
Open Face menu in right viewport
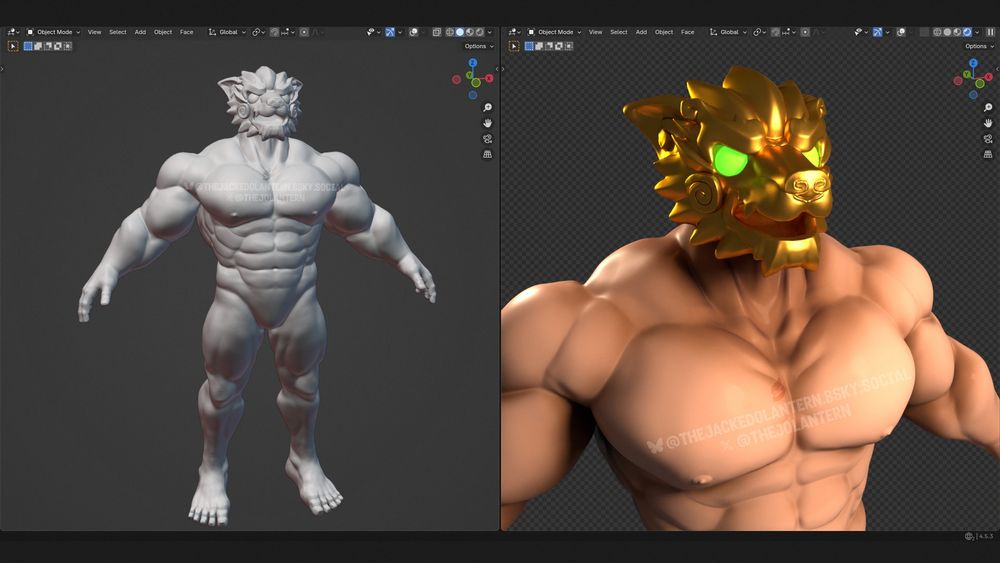point(688,32)
